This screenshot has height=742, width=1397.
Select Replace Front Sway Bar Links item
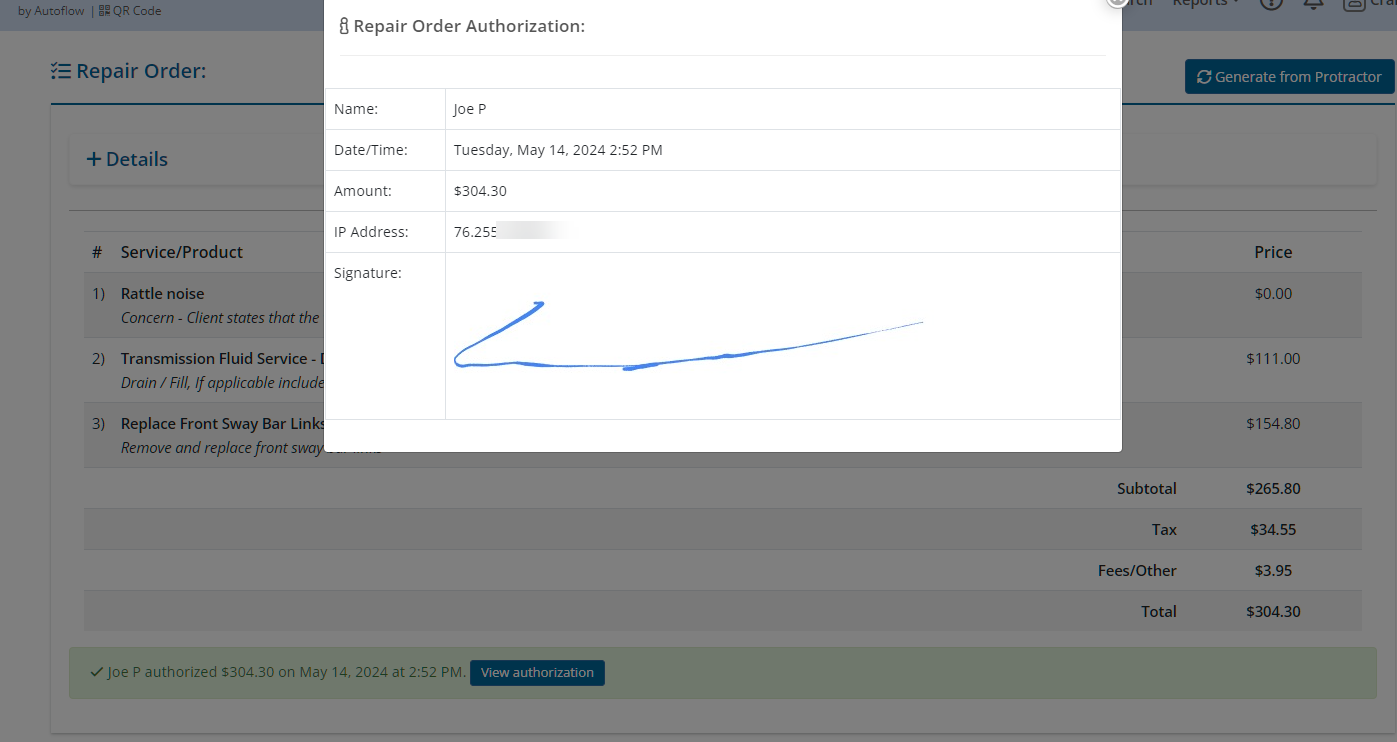(x=222, y=424)
